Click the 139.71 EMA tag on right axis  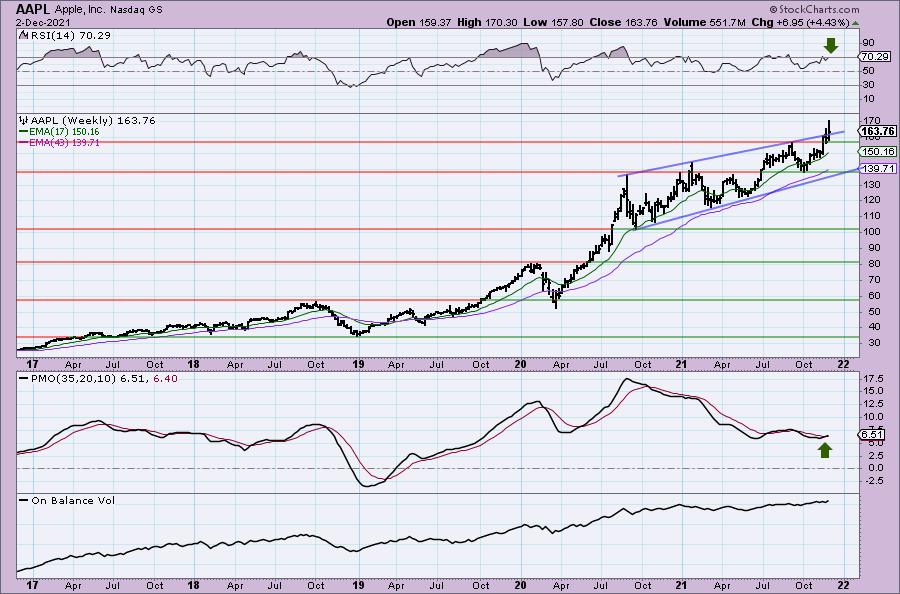click(x=876, y=169)
